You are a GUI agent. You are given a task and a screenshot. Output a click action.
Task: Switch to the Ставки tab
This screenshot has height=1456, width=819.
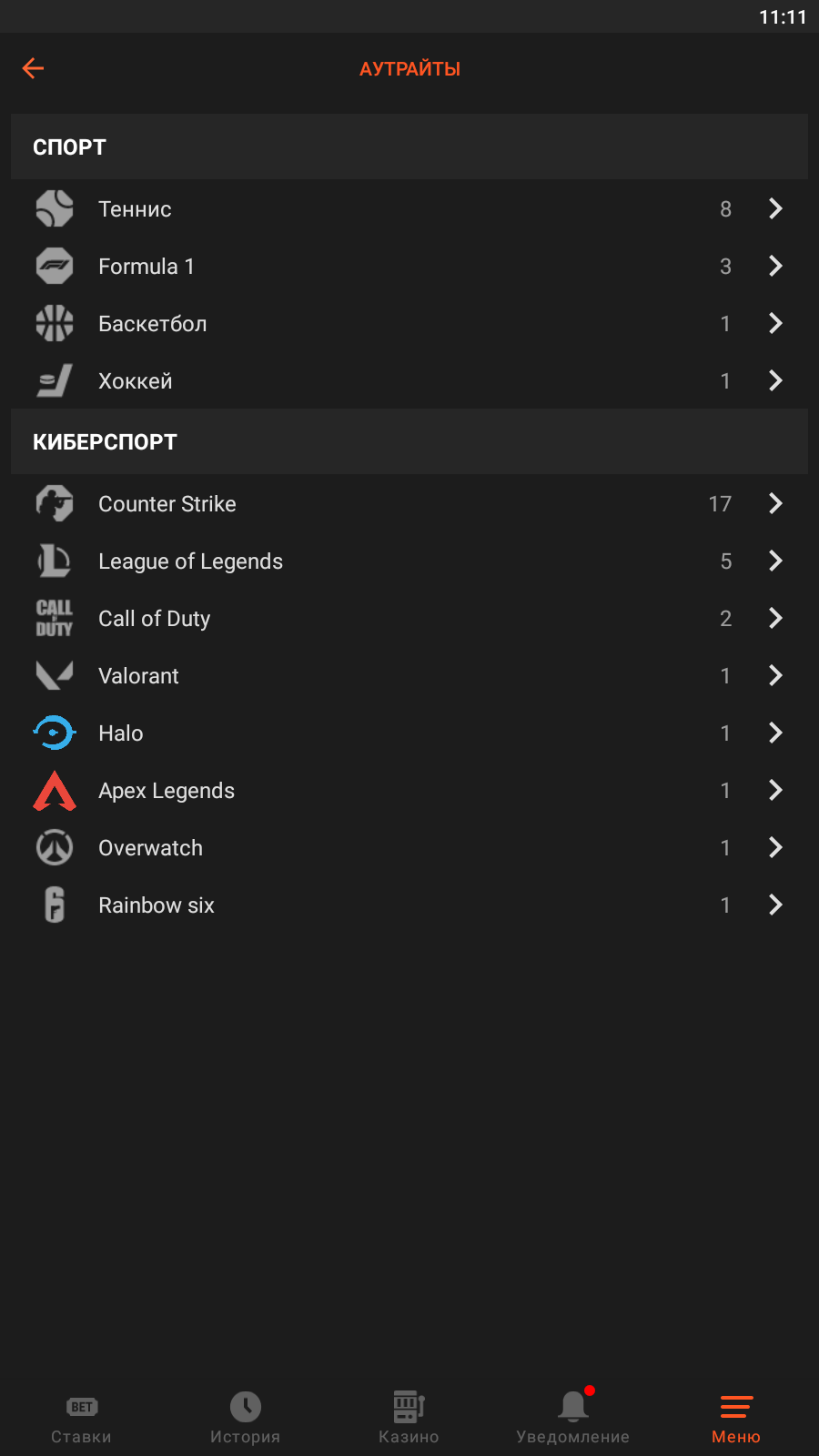pyautogui.click(x=81, y=1418)
